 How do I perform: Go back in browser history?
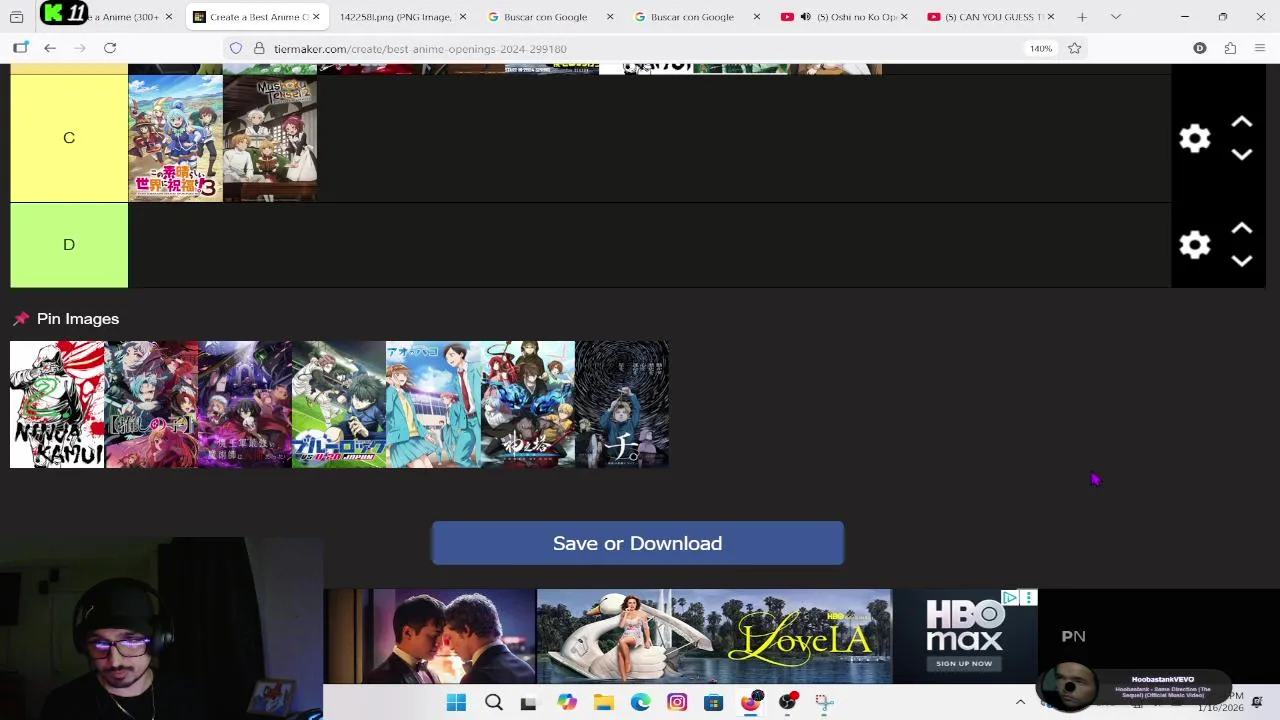pos(50,48)
